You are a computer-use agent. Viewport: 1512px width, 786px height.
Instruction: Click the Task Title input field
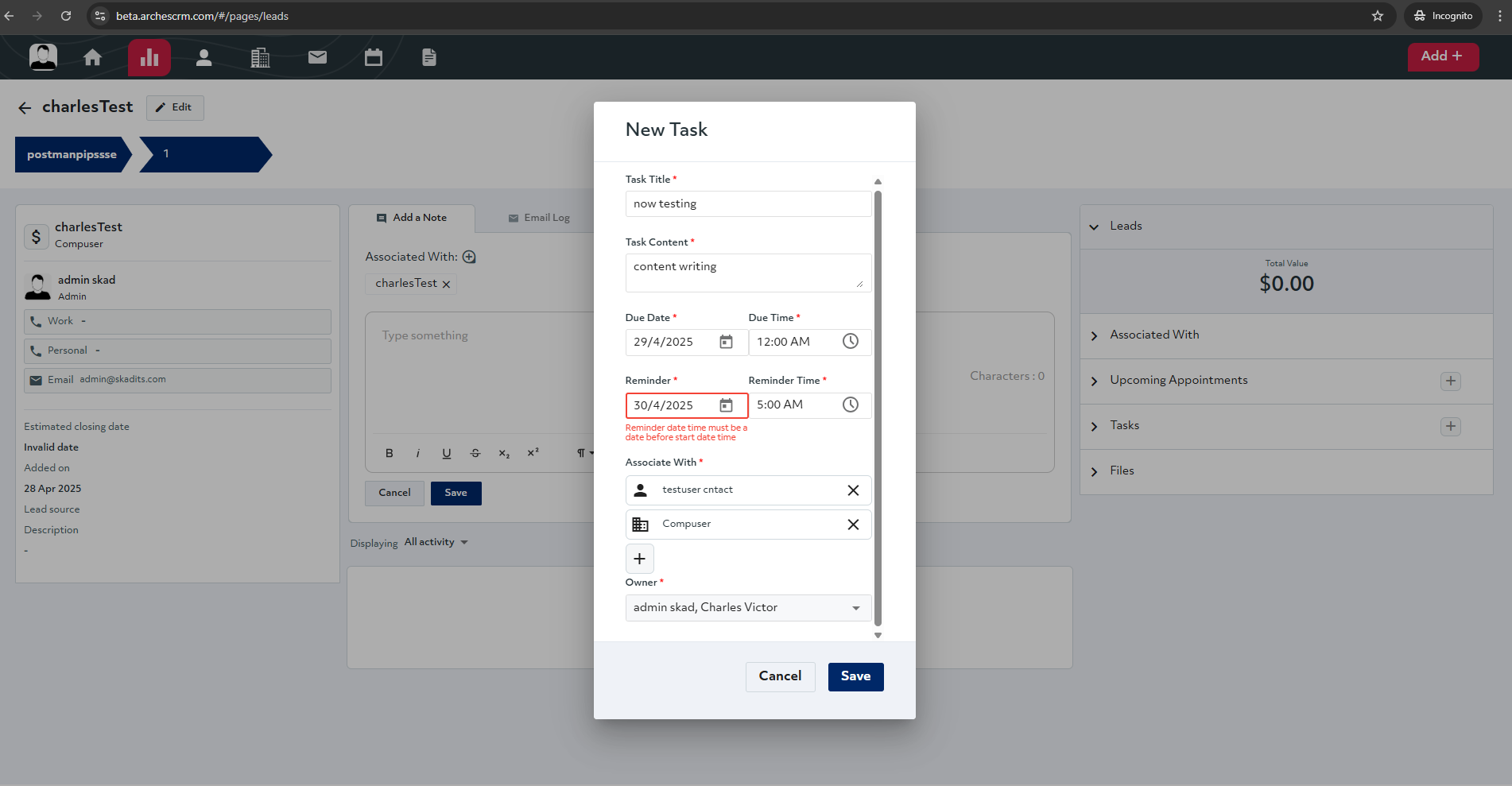point(747,204)
